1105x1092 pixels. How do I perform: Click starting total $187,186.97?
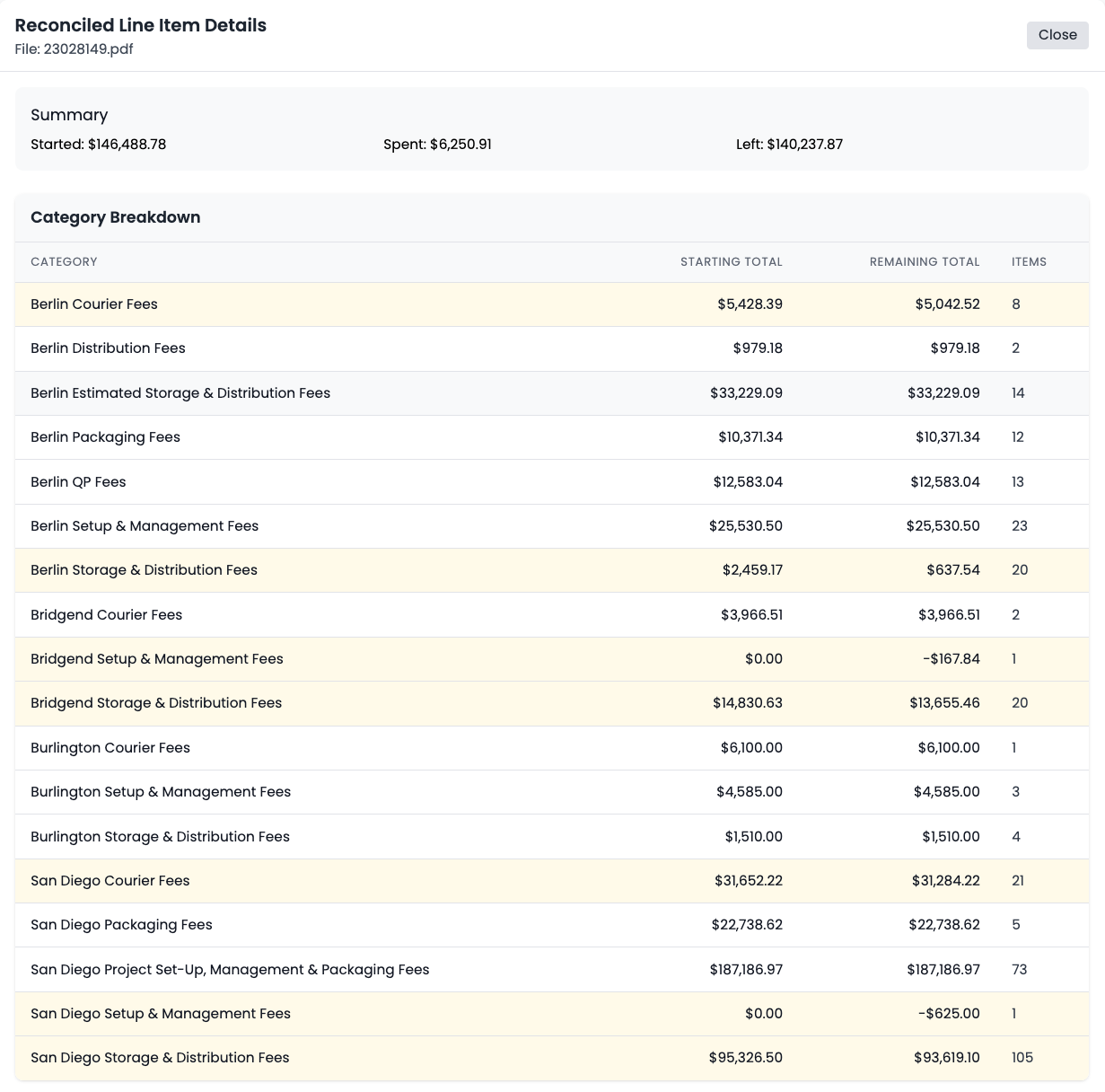point(746,970)
